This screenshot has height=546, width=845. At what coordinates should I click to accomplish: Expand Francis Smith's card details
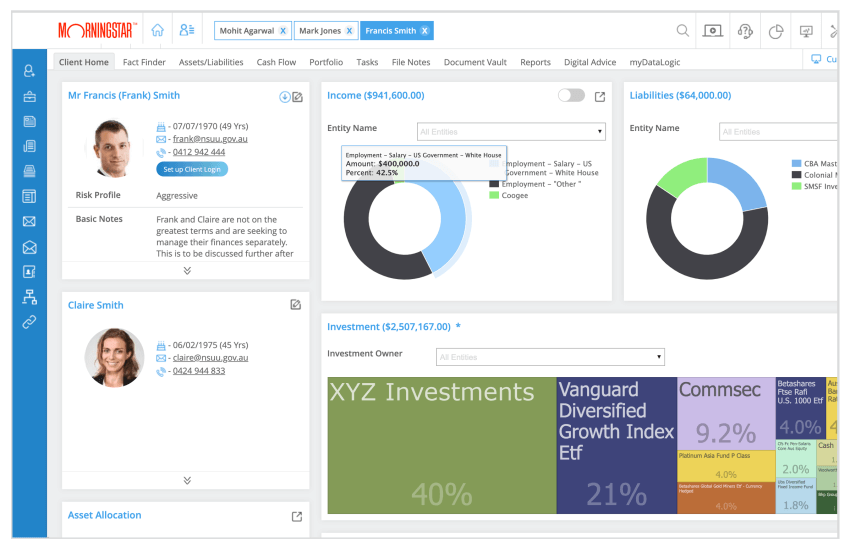pyautogui.click(x=187, y=271)
